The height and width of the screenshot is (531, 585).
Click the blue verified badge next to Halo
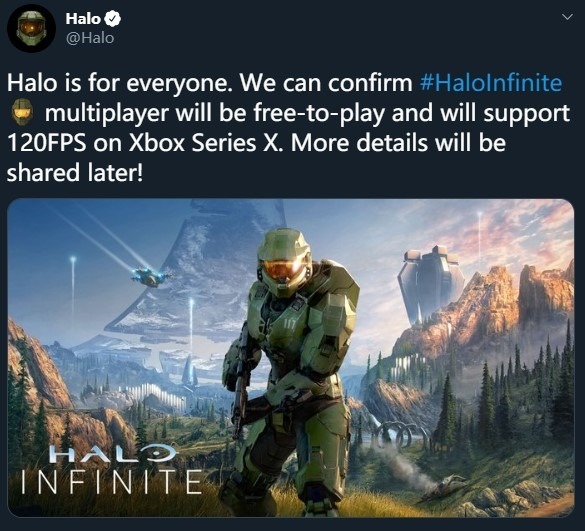point(112,19)
